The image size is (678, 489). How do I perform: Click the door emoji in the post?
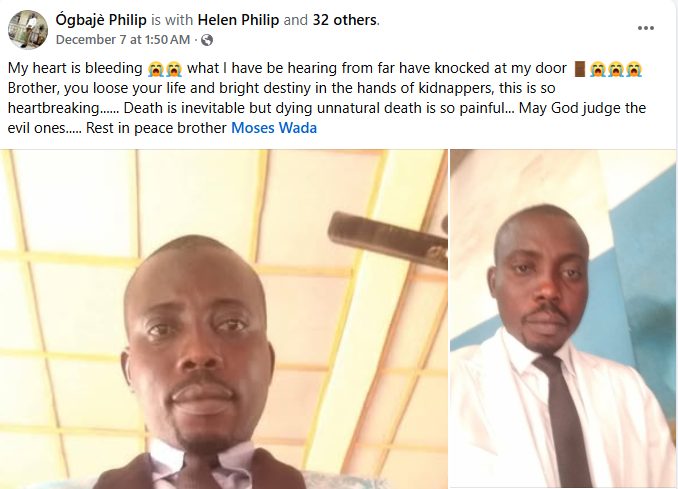(579, 69)
